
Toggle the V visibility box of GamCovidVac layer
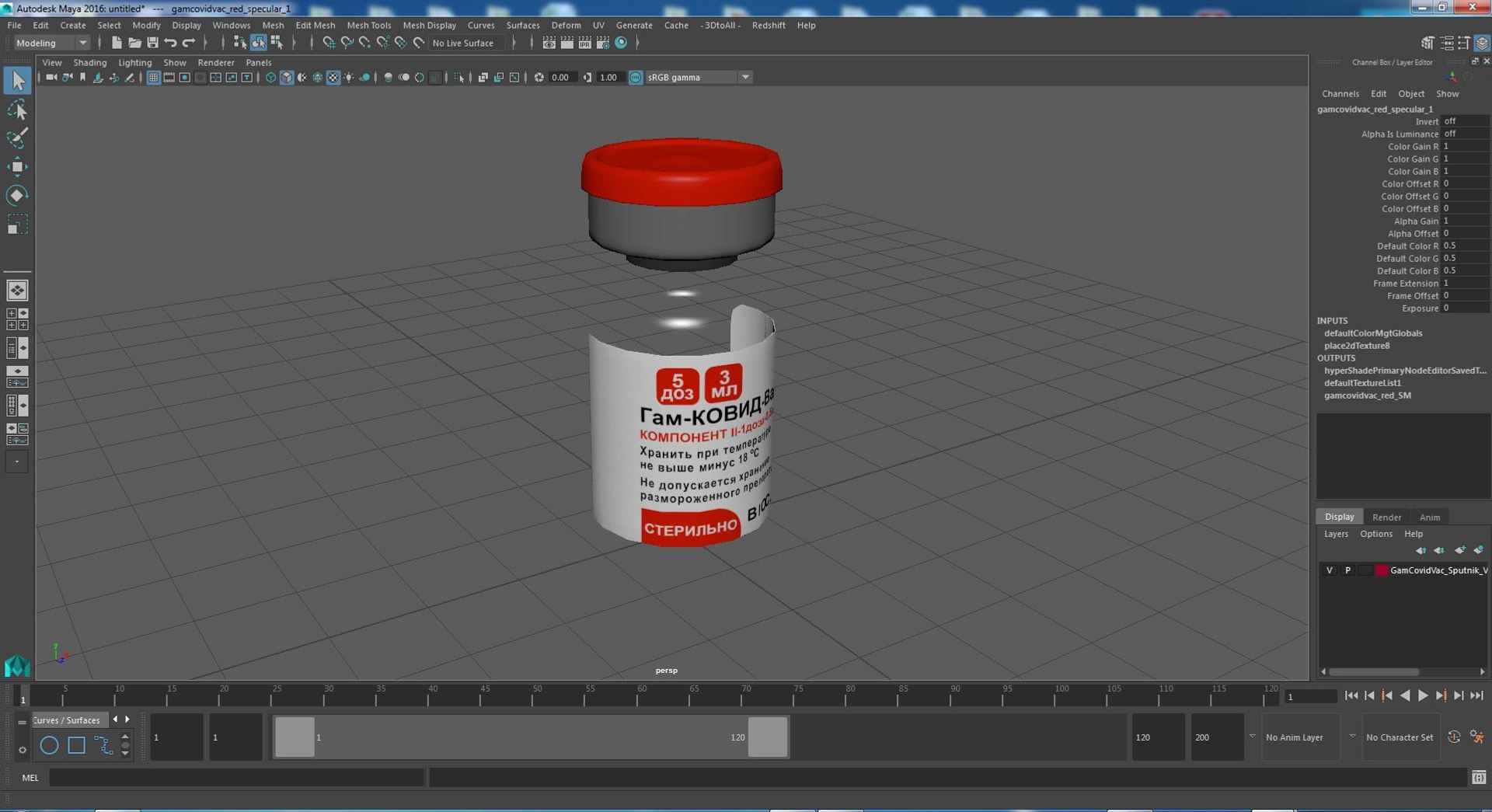(1330, 570)
